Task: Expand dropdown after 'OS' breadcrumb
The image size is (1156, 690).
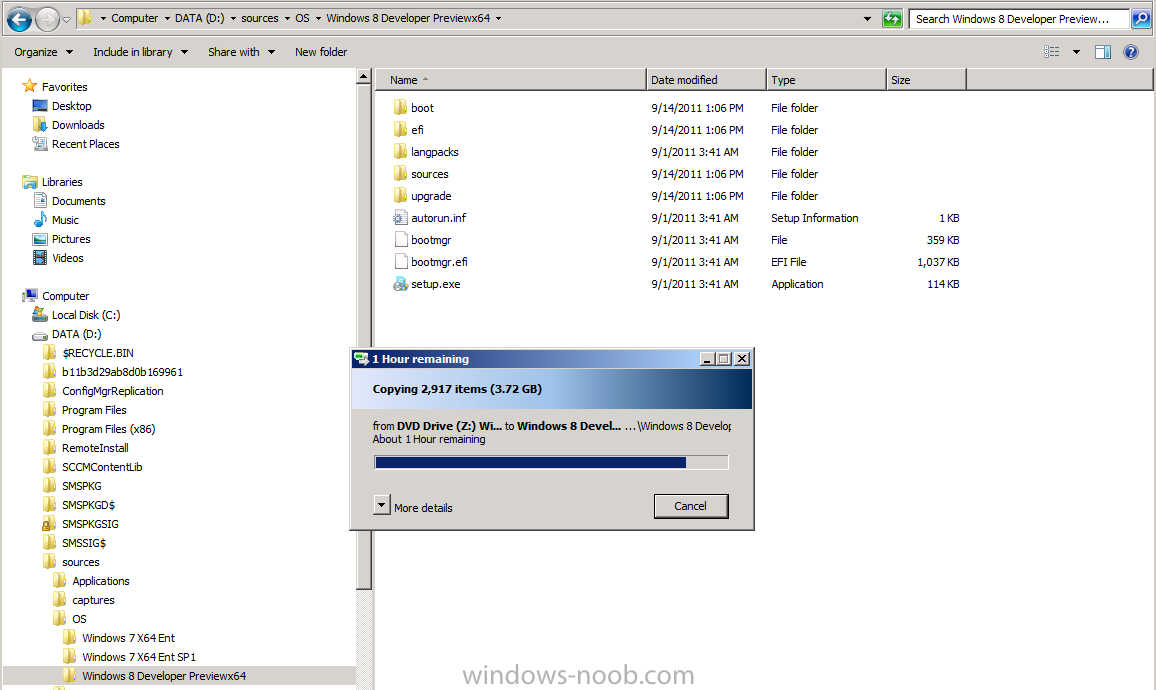Action: (318, 18)
